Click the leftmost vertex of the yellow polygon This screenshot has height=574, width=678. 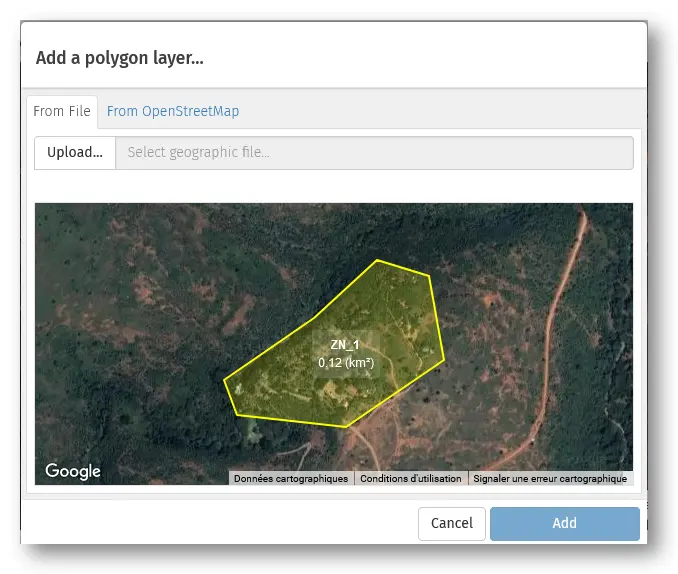(x=225, y=379)
